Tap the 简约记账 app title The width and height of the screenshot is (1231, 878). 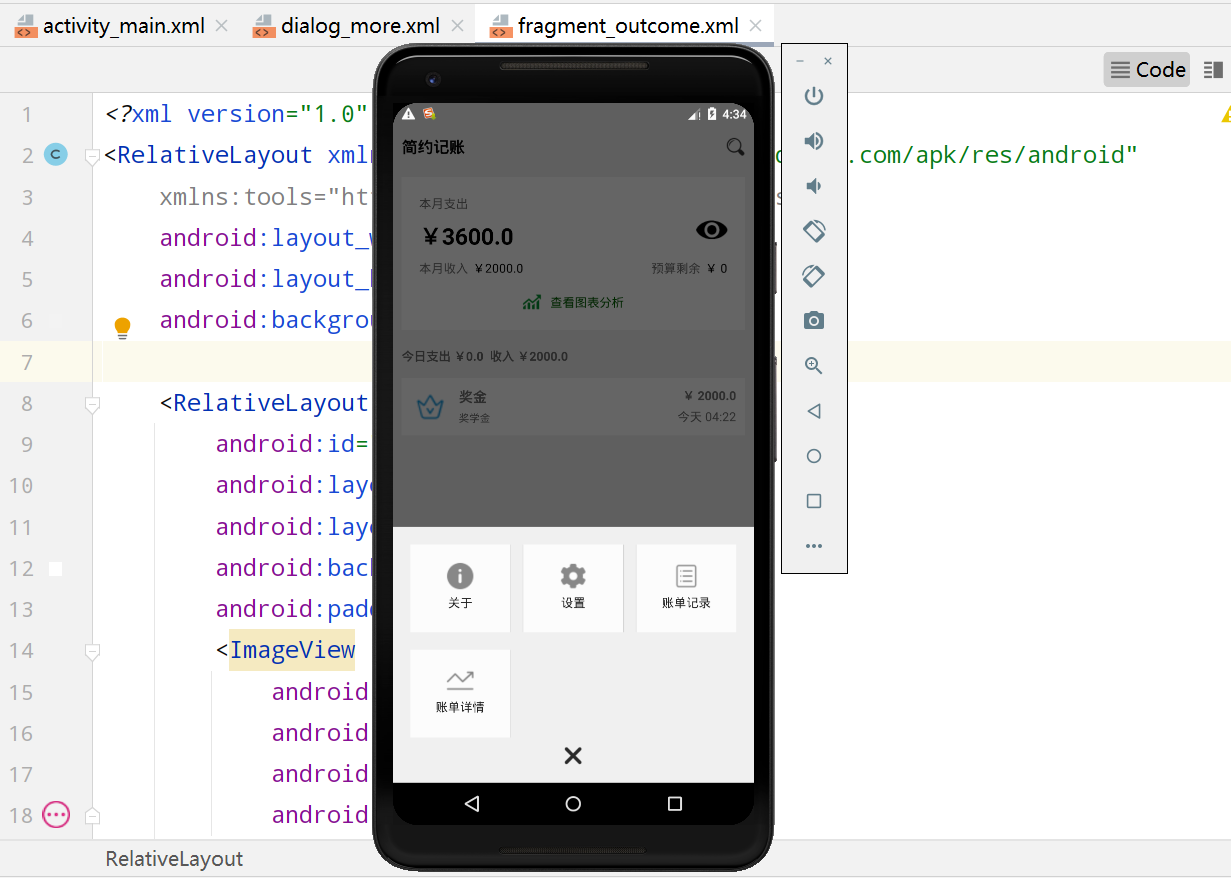tap(433, 147)
